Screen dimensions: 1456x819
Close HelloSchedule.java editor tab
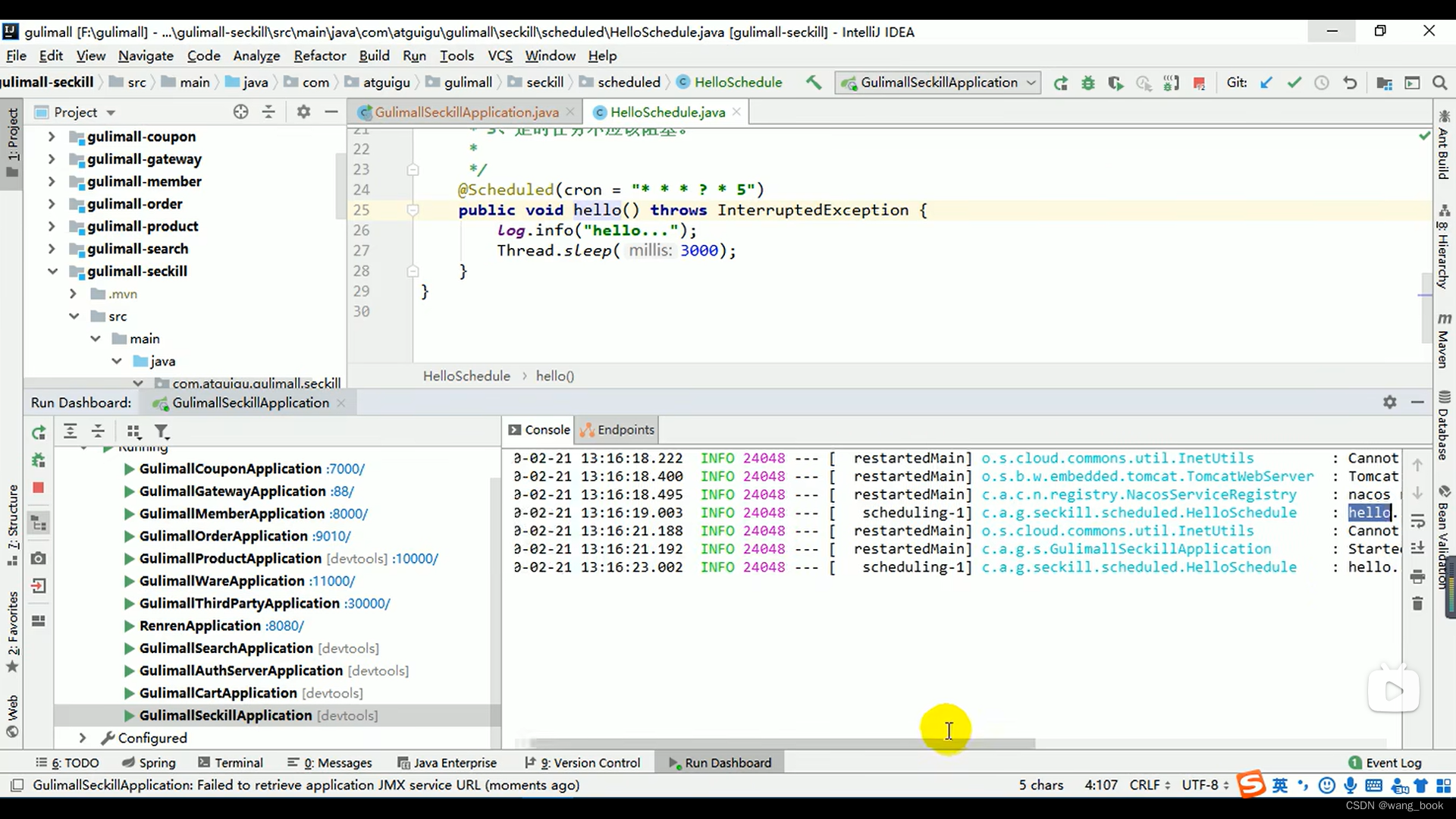click(x=736, y=111)
